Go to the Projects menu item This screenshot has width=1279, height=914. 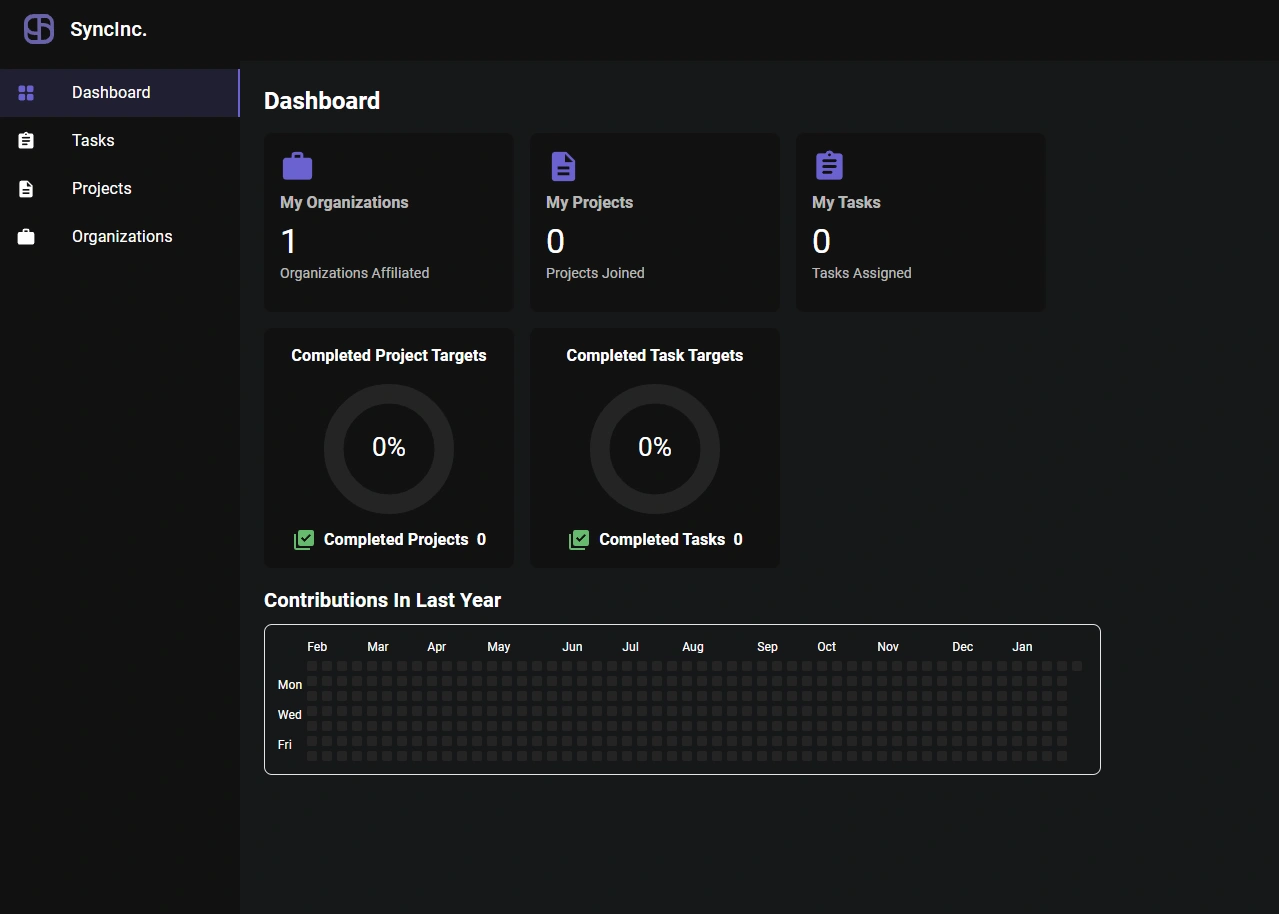click(x=101, y=189)
